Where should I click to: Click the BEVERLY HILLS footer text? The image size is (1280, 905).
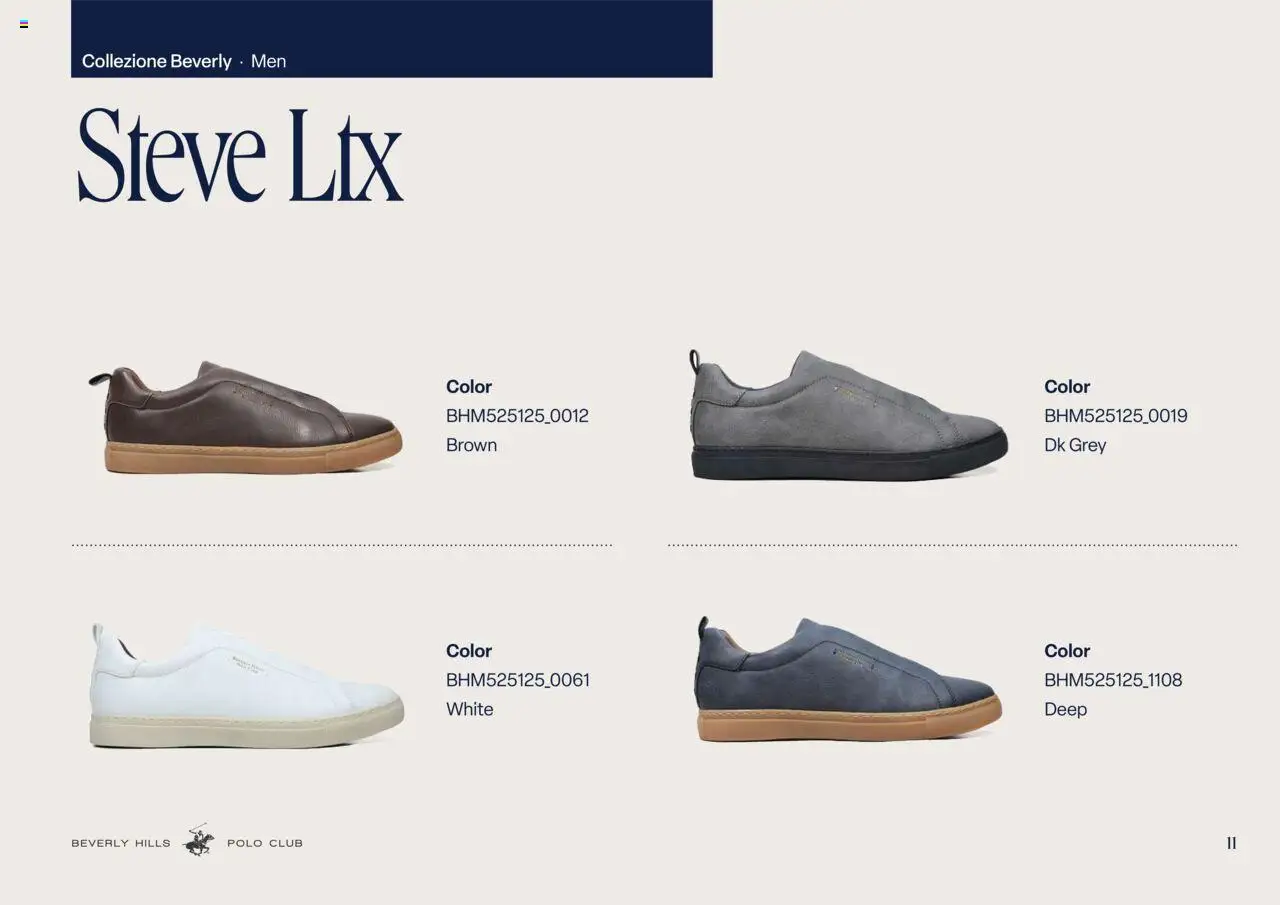point(121,843)
